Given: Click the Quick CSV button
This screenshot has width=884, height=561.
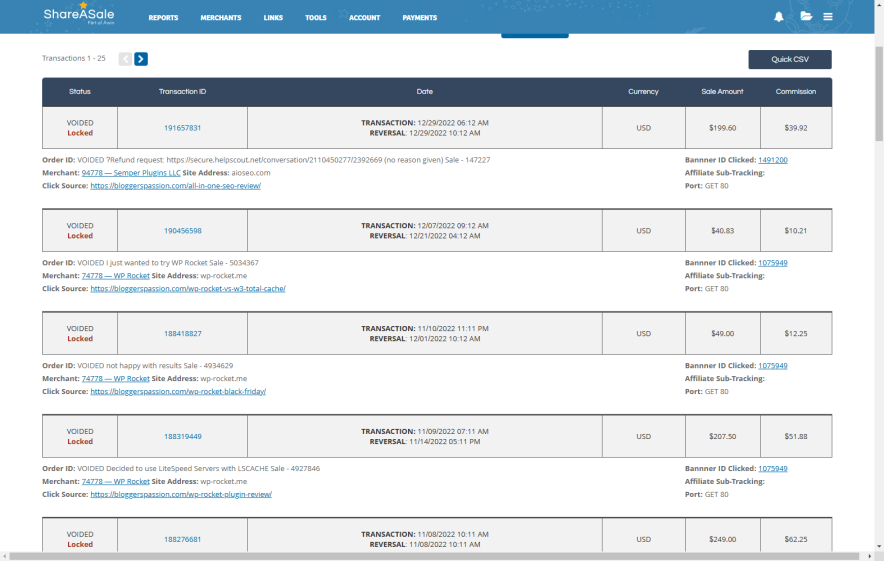Looking at the screenshot, I should click(x=789, y=59).
